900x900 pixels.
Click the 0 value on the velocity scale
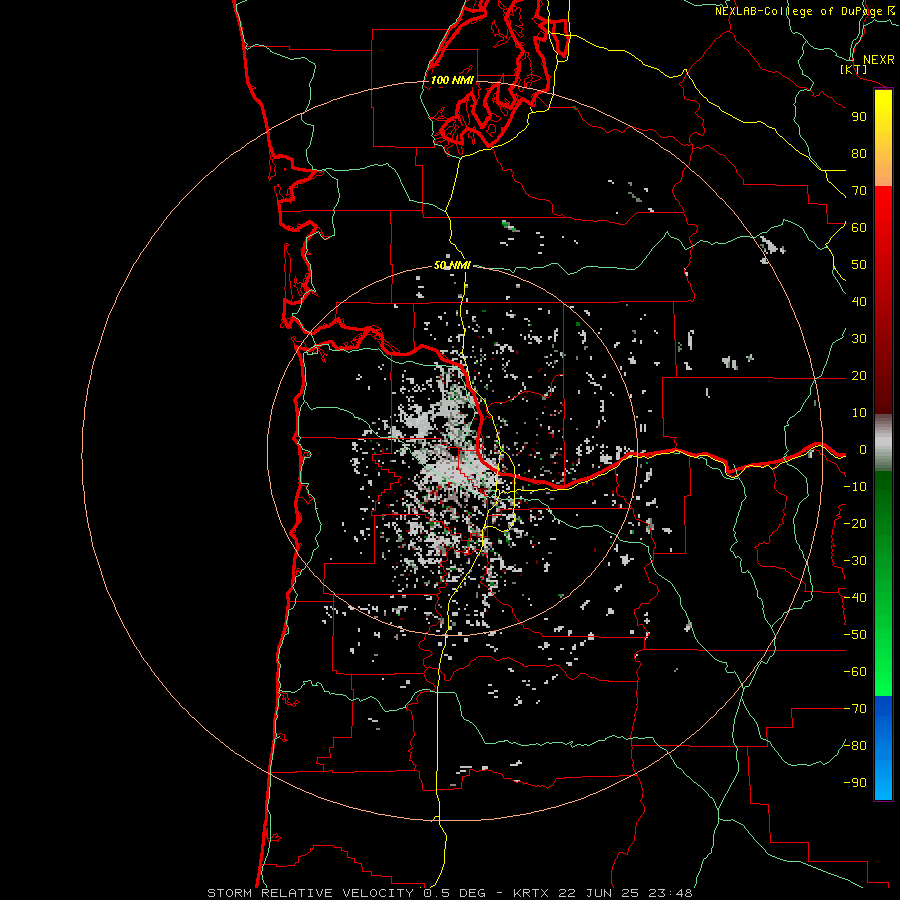[x=863, y=450]
